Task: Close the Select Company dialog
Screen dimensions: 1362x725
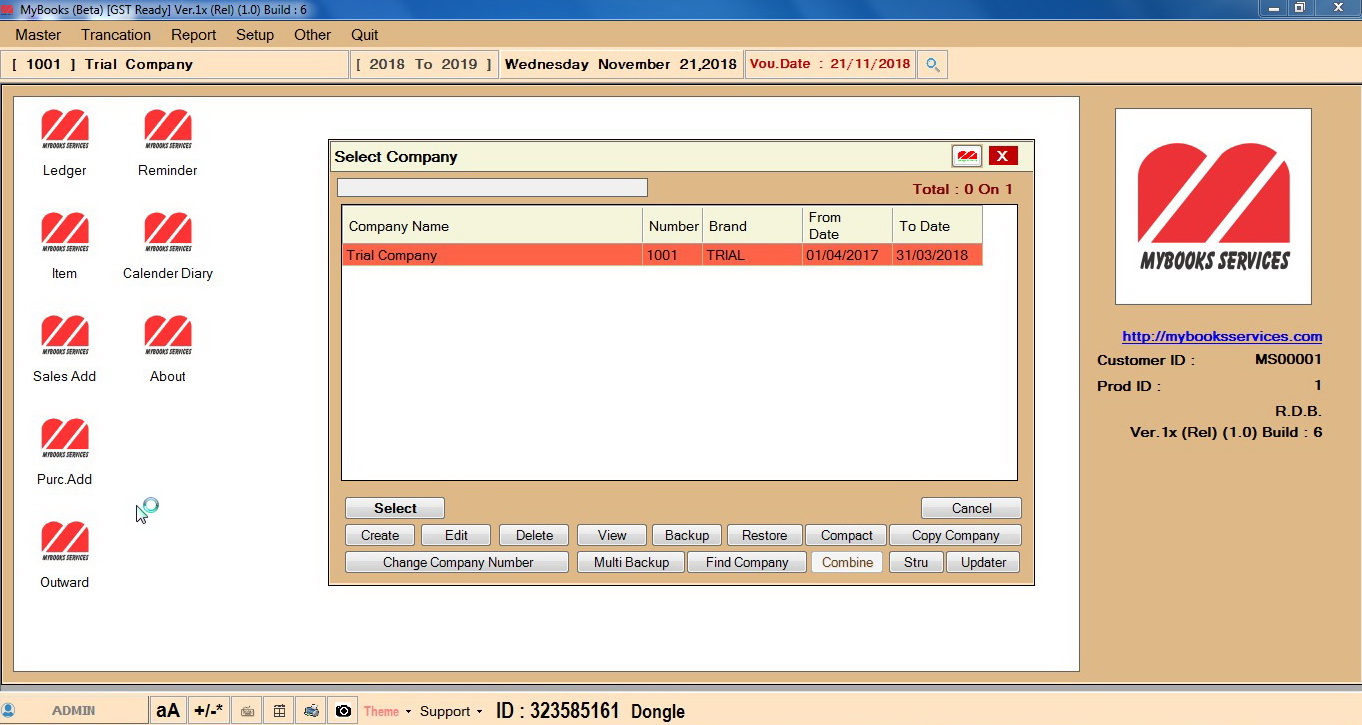Action: (x=1002, y=156)
